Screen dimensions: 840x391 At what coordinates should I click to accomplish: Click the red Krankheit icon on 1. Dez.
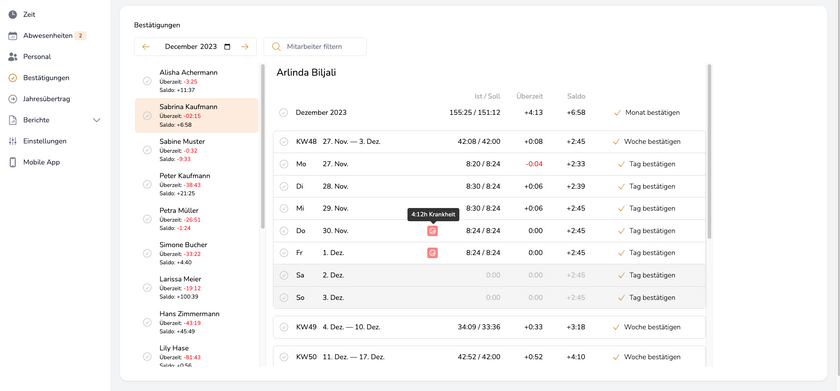pyautogui.click(x=432, y=253)
